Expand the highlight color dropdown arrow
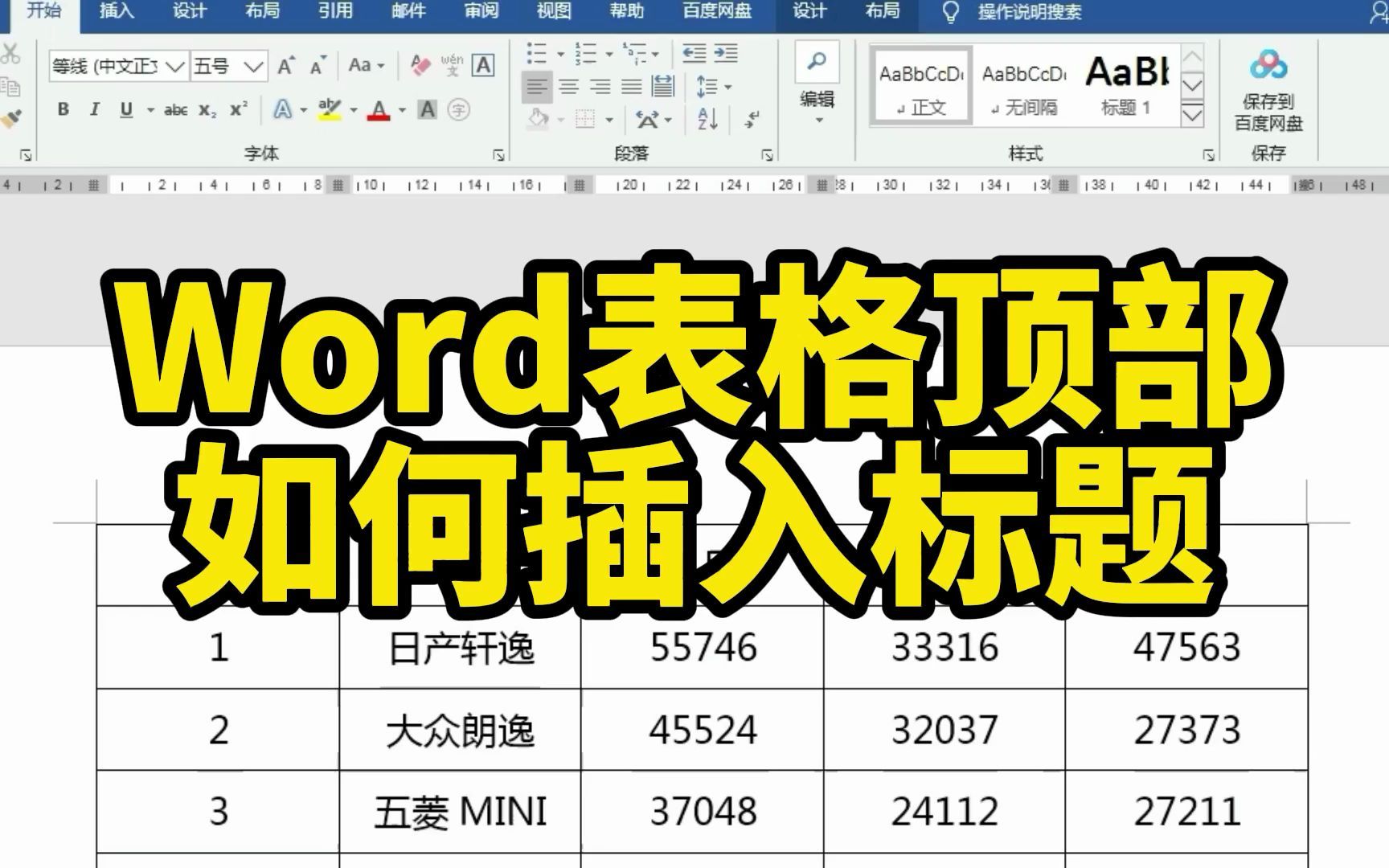 [353, 110]
